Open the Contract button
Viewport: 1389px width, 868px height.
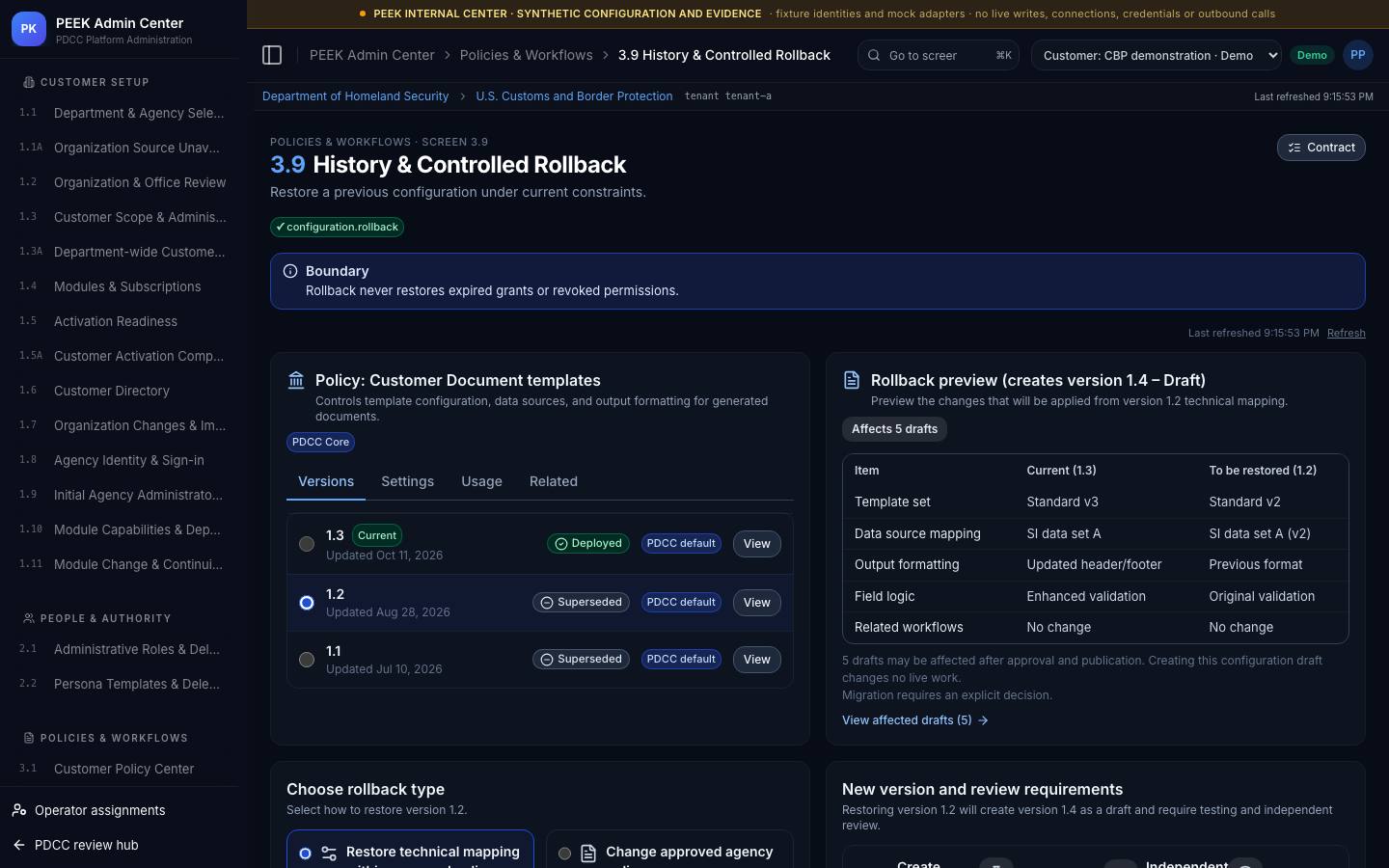[1321, 148]
